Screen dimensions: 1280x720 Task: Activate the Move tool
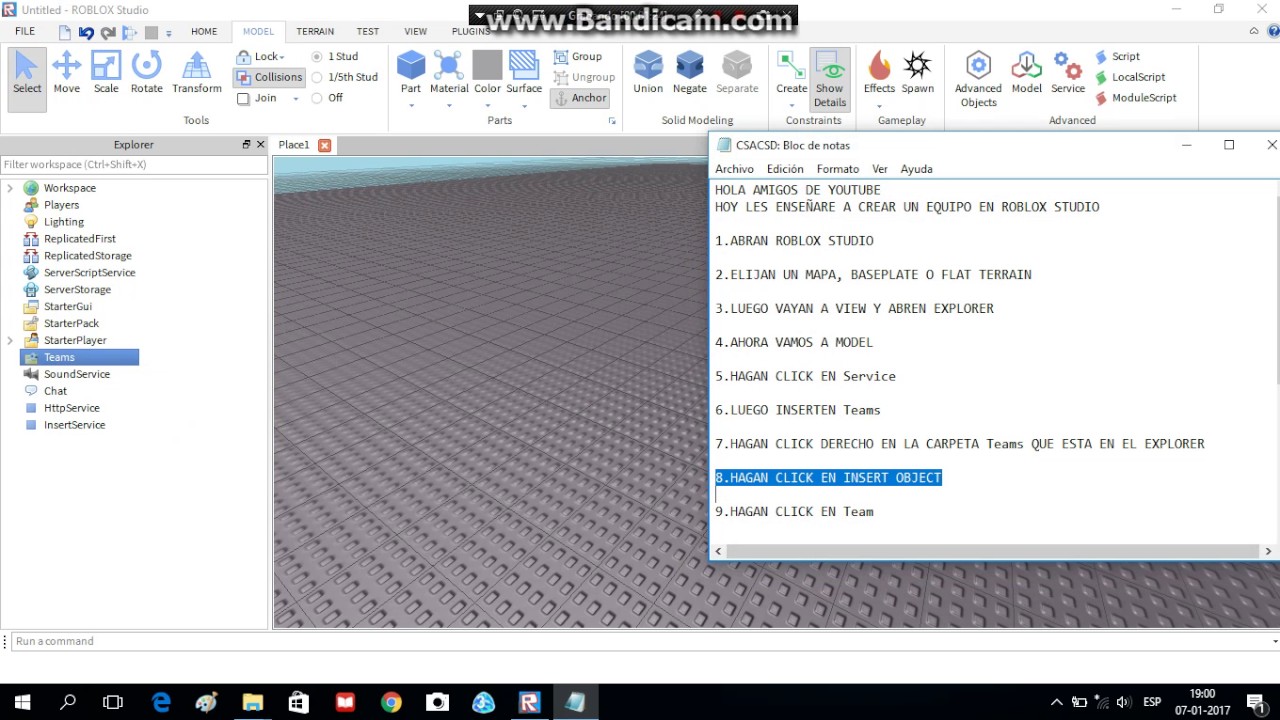(67, 73)
